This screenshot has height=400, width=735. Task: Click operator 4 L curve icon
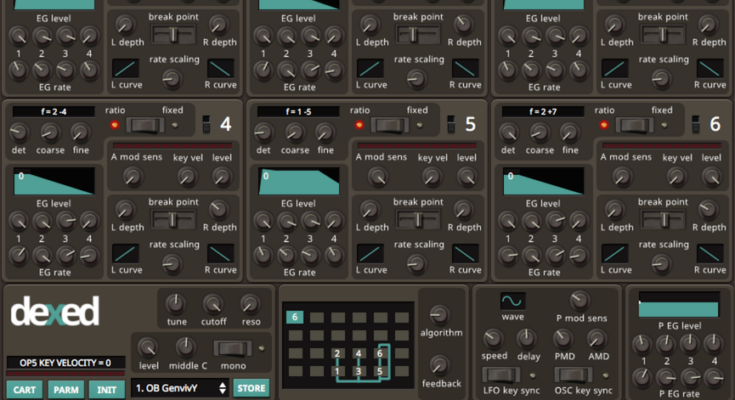tap(126, 254)
